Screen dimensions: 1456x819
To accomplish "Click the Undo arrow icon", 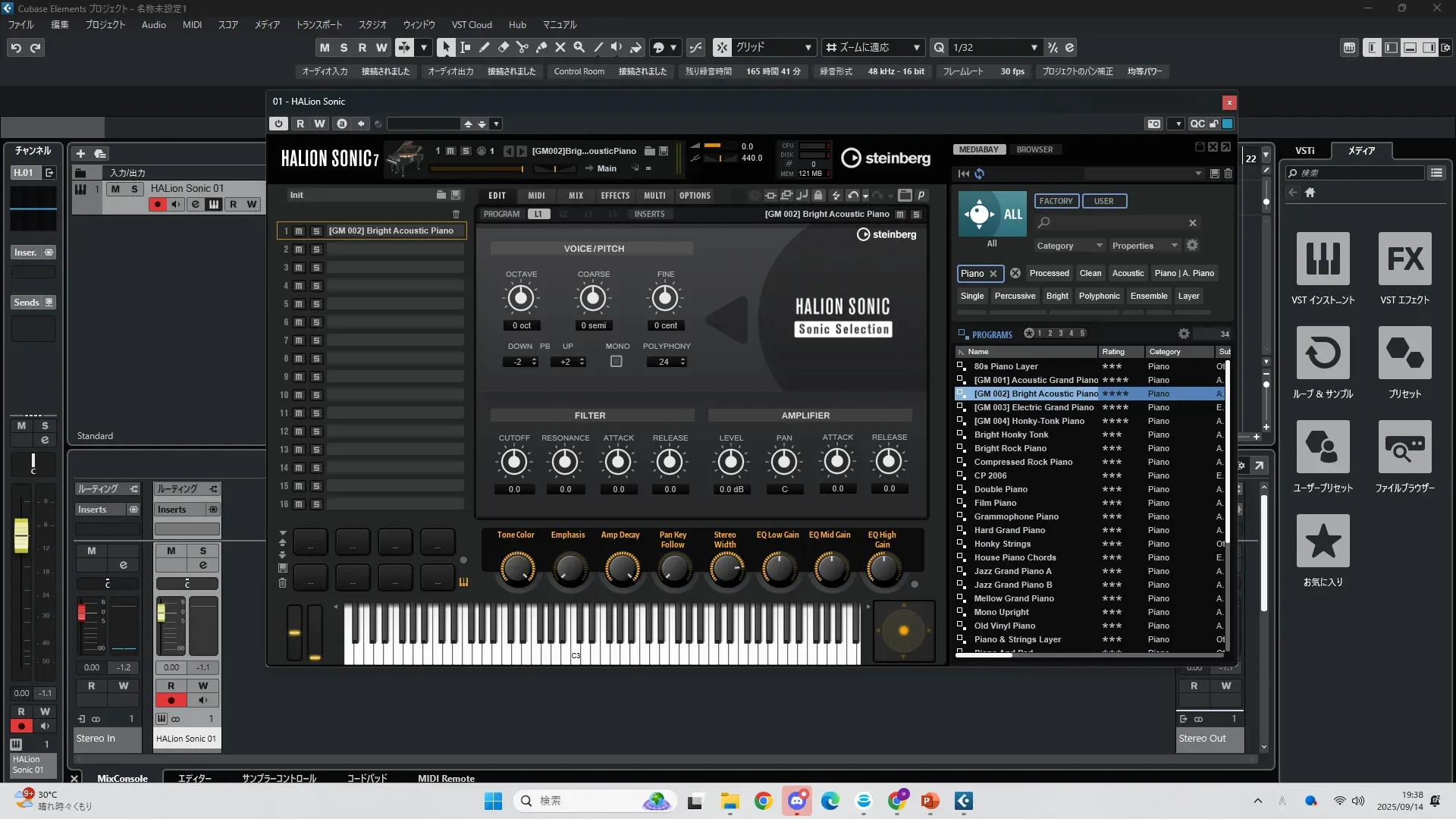I will 16,48.
